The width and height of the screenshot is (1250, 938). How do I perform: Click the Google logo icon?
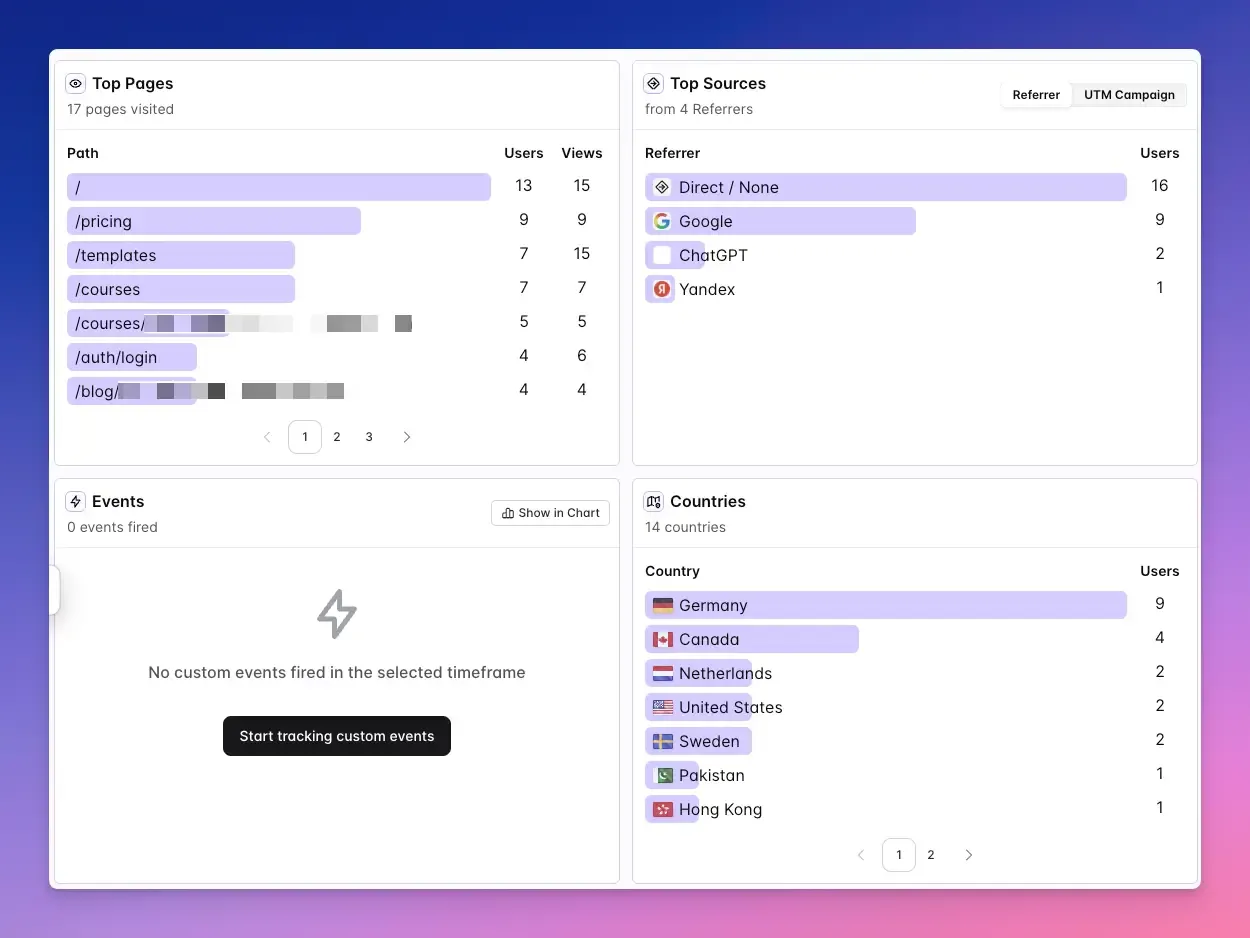662,222
